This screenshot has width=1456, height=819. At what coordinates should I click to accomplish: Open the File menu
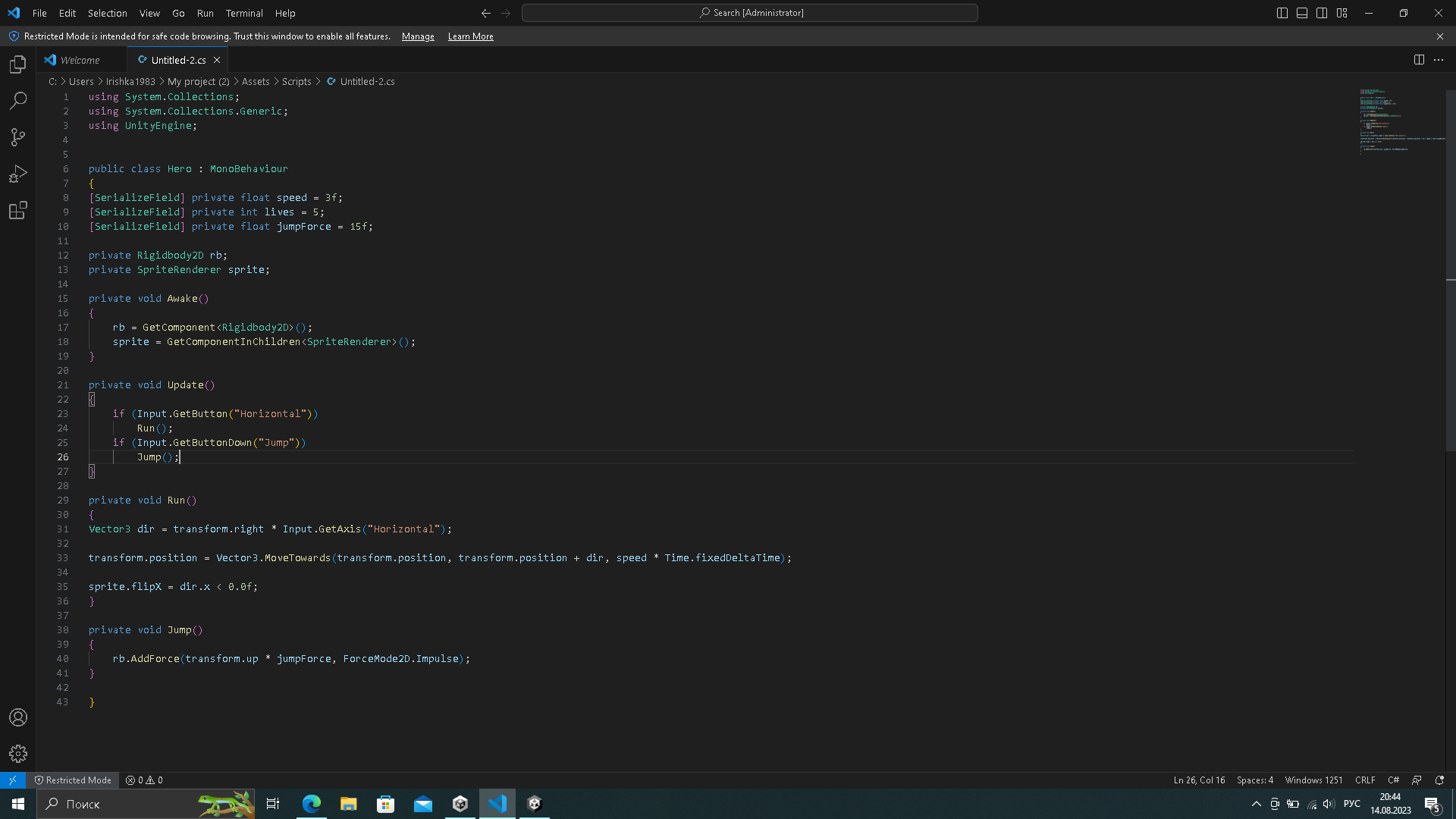tap(40, 13)
